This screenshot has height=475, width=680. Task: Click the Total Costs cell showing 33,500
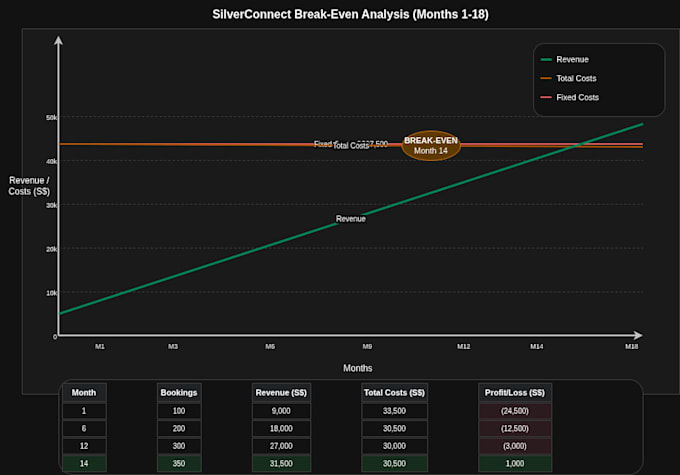[394, 411]
